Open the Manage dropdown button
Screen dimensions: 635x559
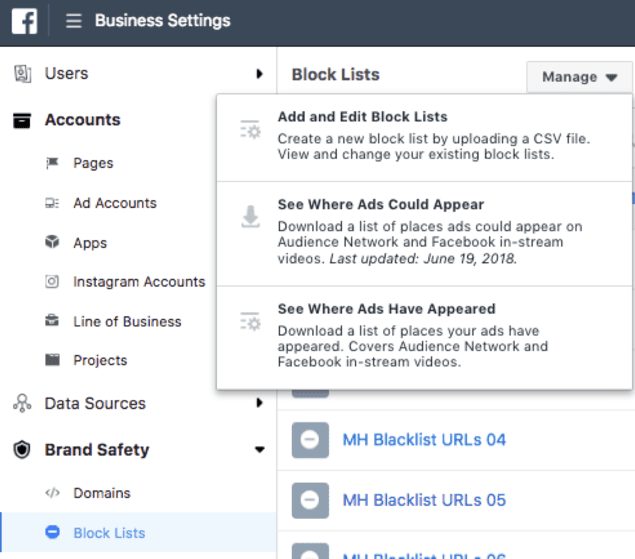click(x=579, y=77)
